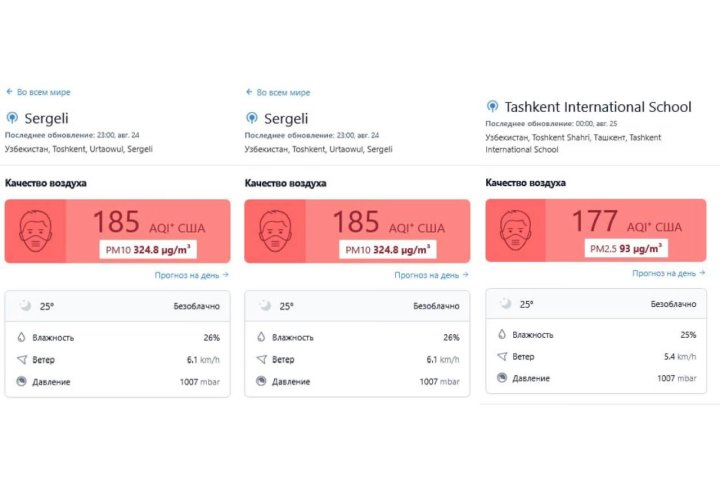Click the humidity drop icon next to 25%
The height and width of the screenshot is (478, 720).
(x=503, y=335)
